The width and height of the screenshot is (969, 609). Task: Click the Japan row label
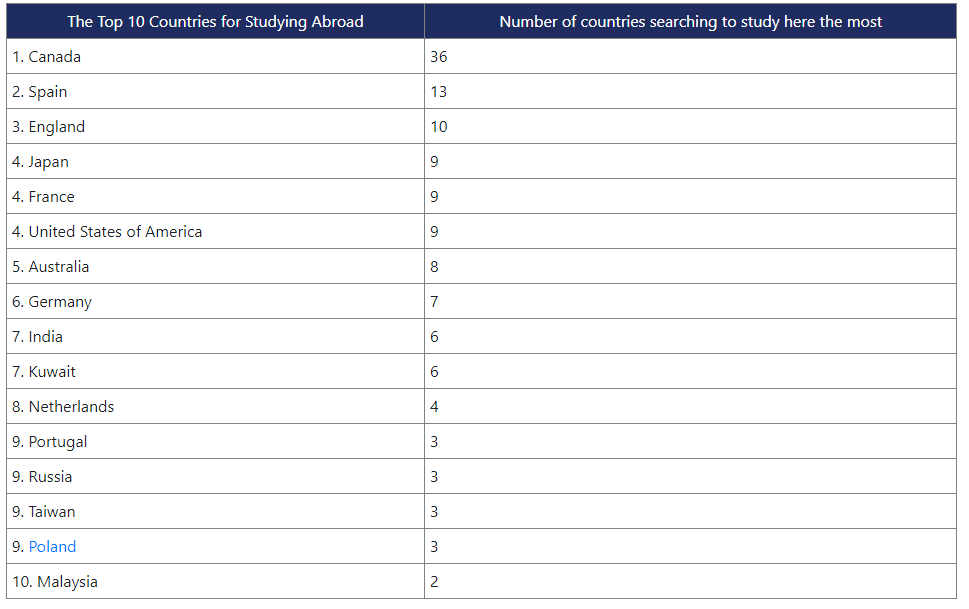pos(41,162)
